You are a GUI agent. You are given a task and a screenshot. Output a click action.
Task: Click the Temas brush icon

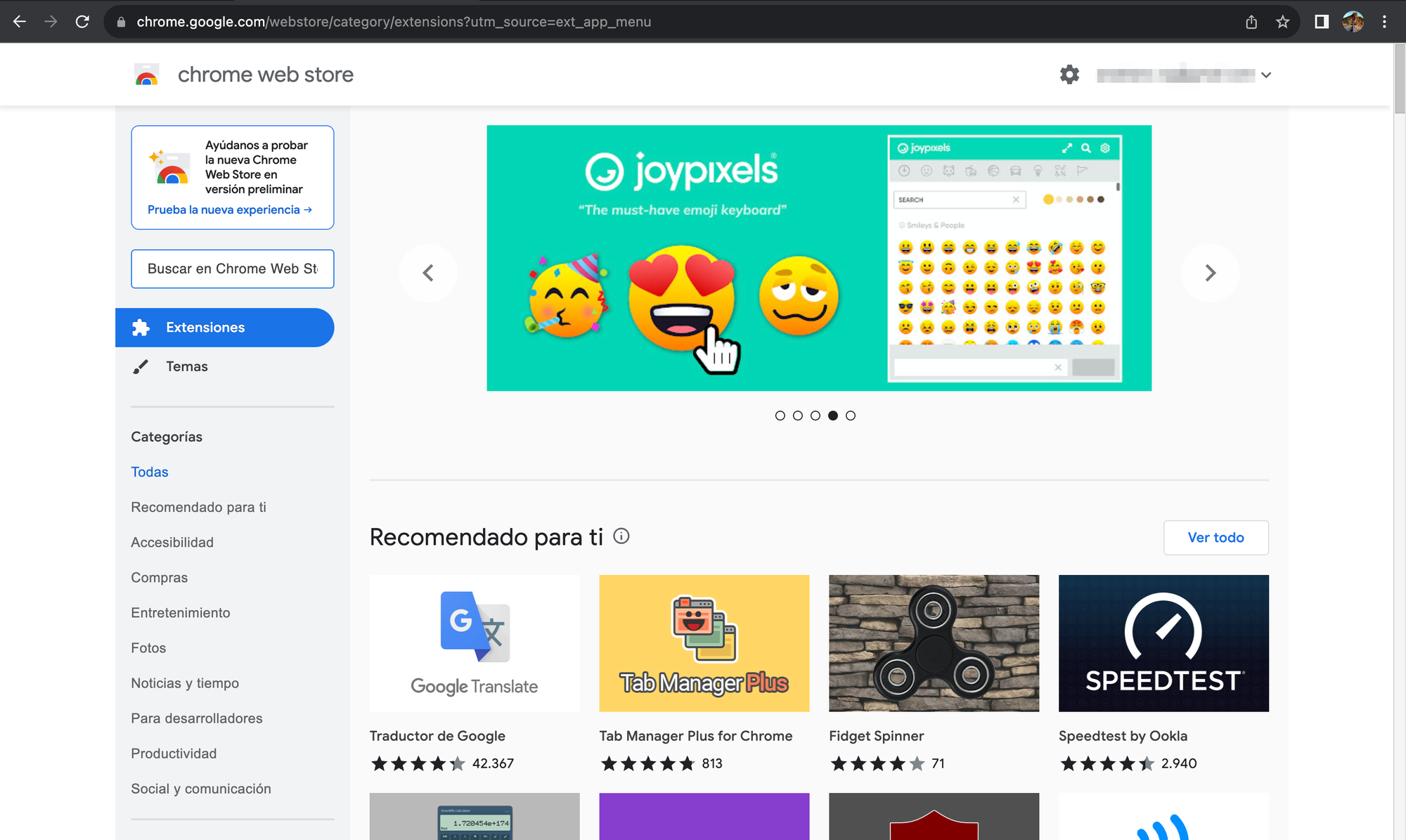[x=141, y=366]
